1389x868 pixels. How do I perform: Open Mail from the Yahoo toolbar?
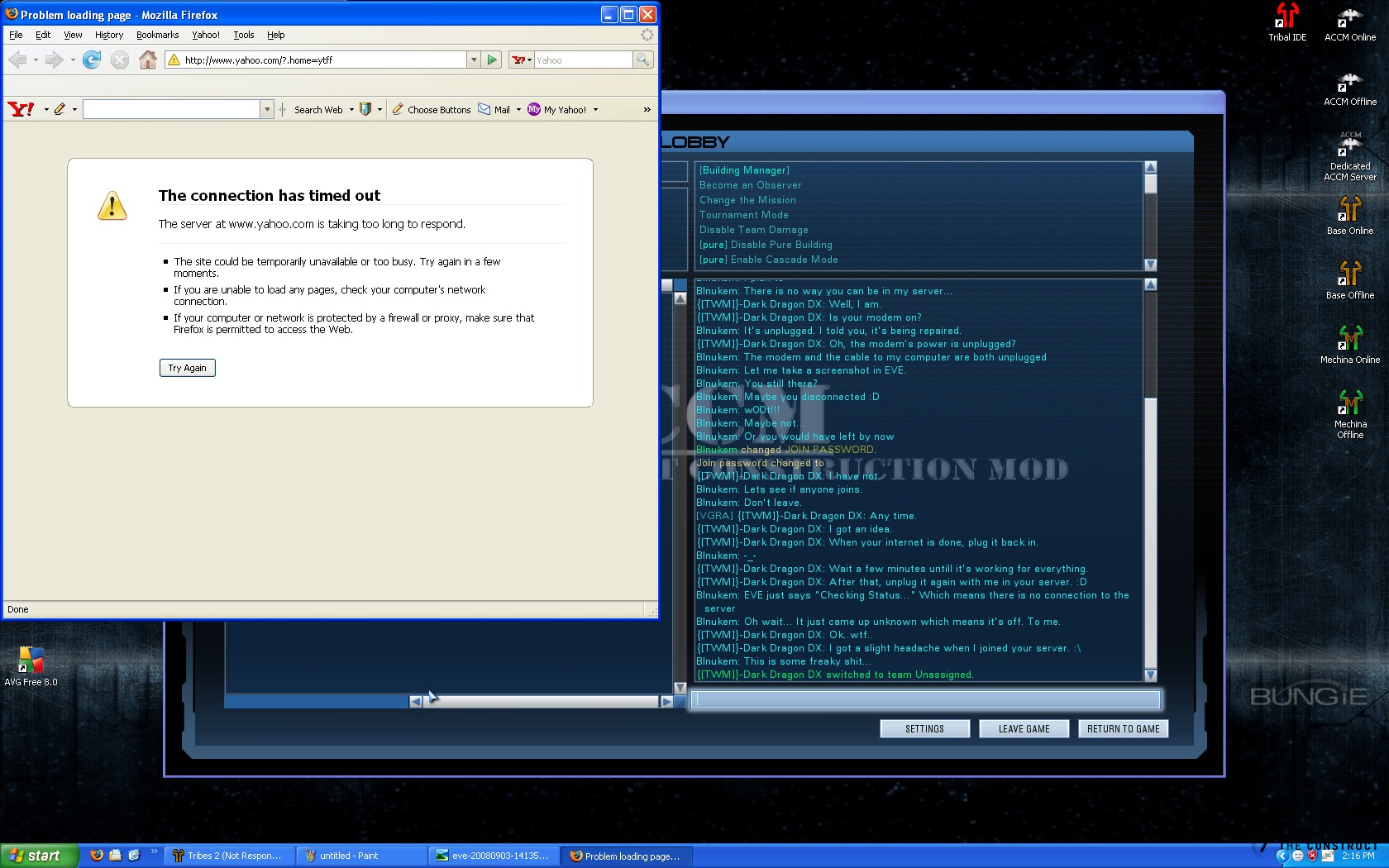coord(495,109)
